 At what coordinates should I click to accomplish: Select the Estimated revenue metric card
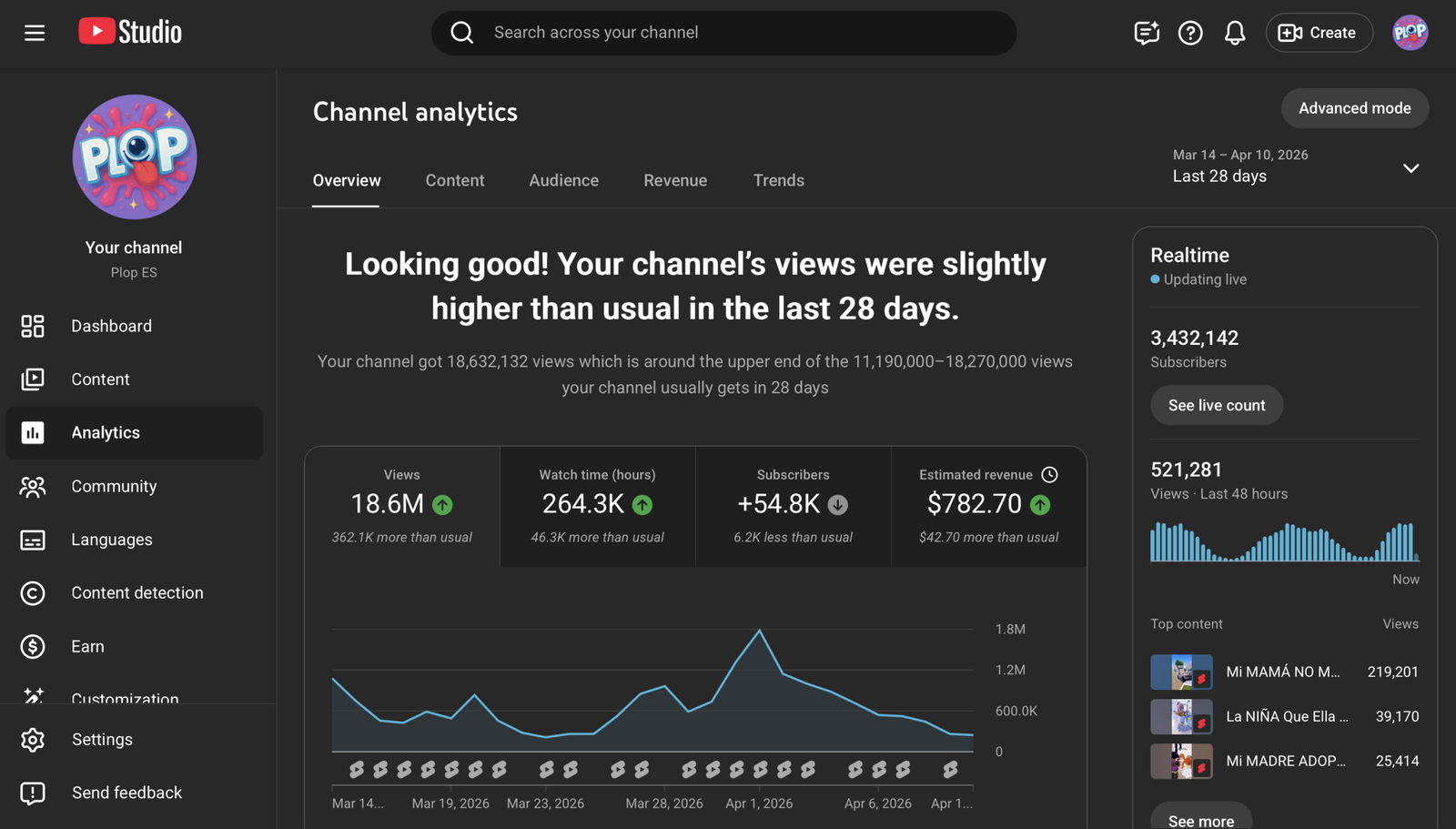(x=988, y=506)
